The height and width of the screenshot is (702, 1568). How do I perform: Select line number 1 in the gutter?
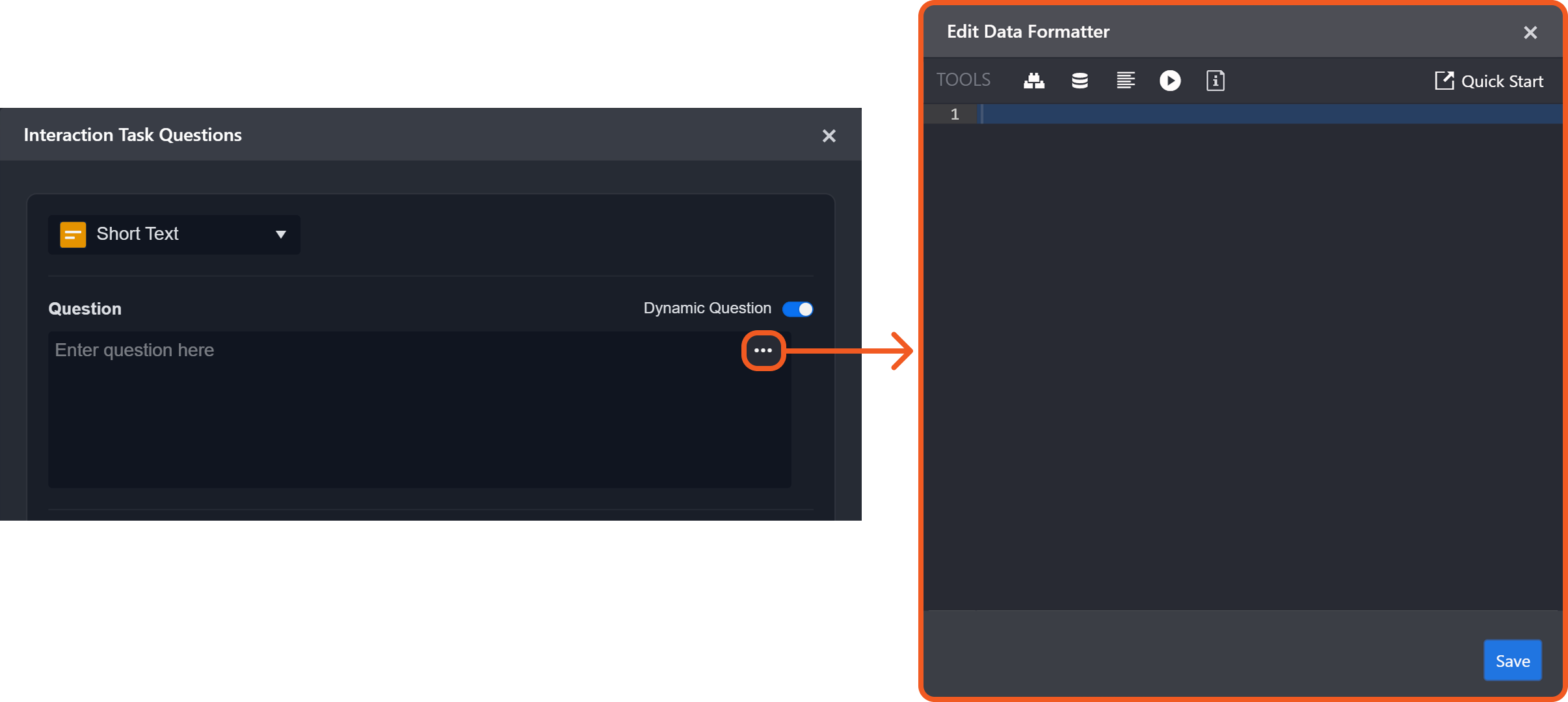pos(954,114)
